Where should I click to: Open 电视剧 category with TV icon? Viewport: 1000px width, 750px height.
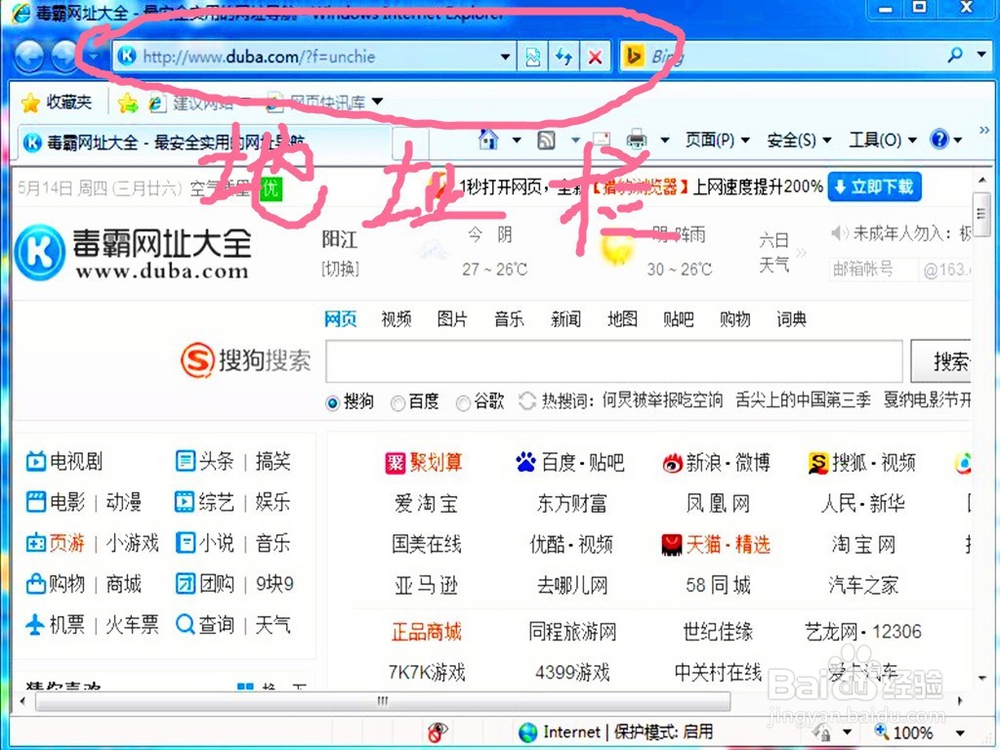(x=64, y=461)
